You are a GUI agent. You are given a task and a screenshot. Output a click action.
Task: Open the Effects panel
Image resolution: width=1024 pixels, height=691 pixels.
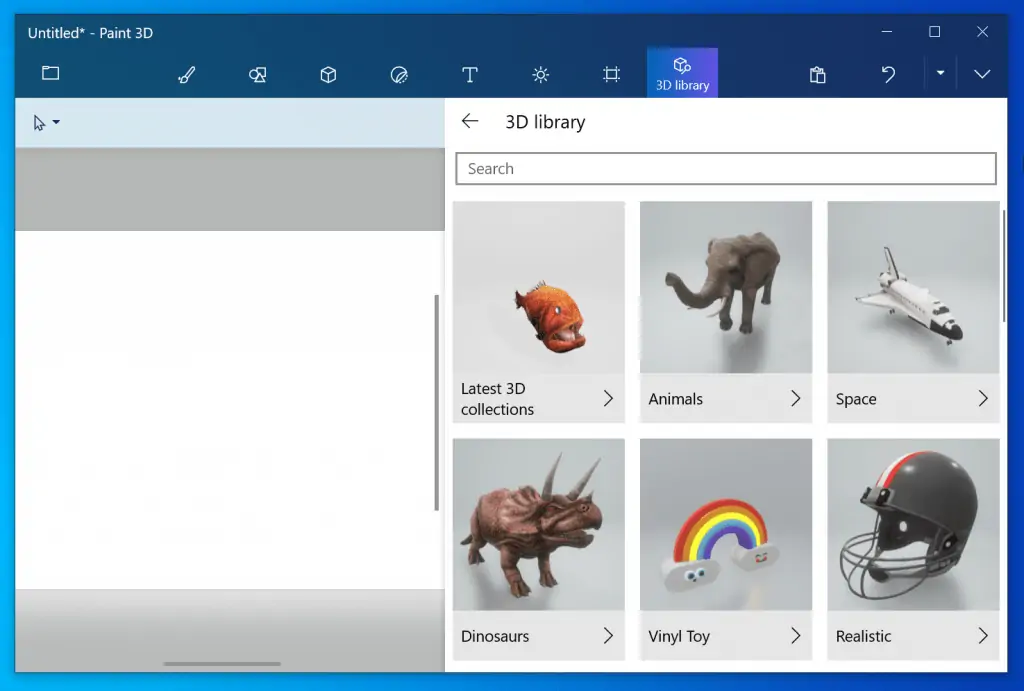pyautogui.click(x=540, y=74)
